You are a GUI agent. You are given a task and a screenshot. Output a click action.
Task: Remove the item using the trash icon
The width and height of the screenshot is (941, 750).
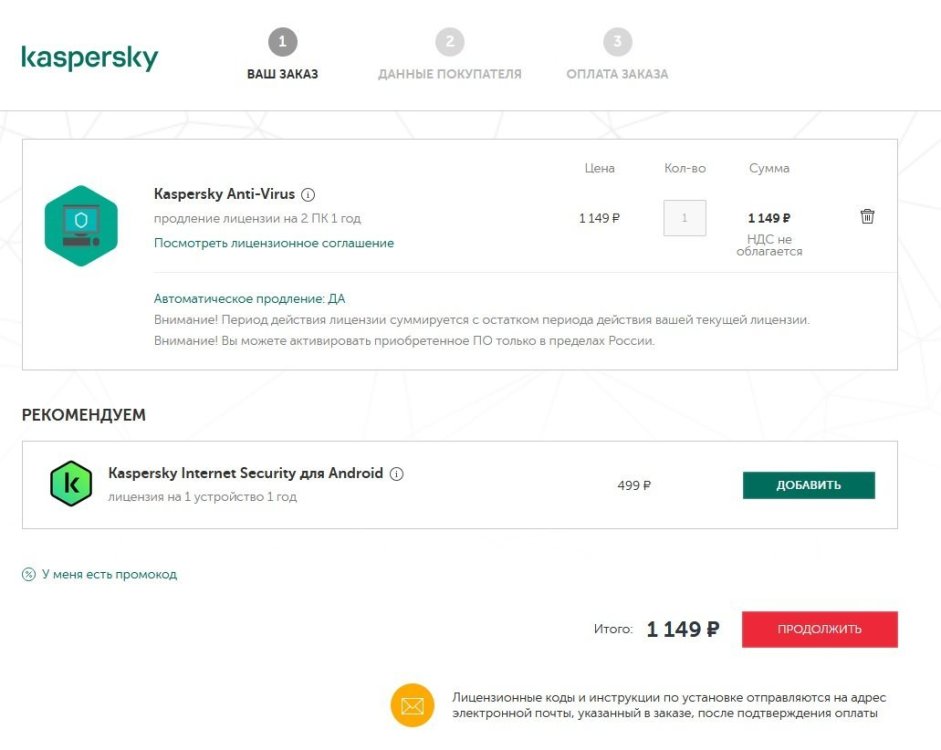click(866, 215)
